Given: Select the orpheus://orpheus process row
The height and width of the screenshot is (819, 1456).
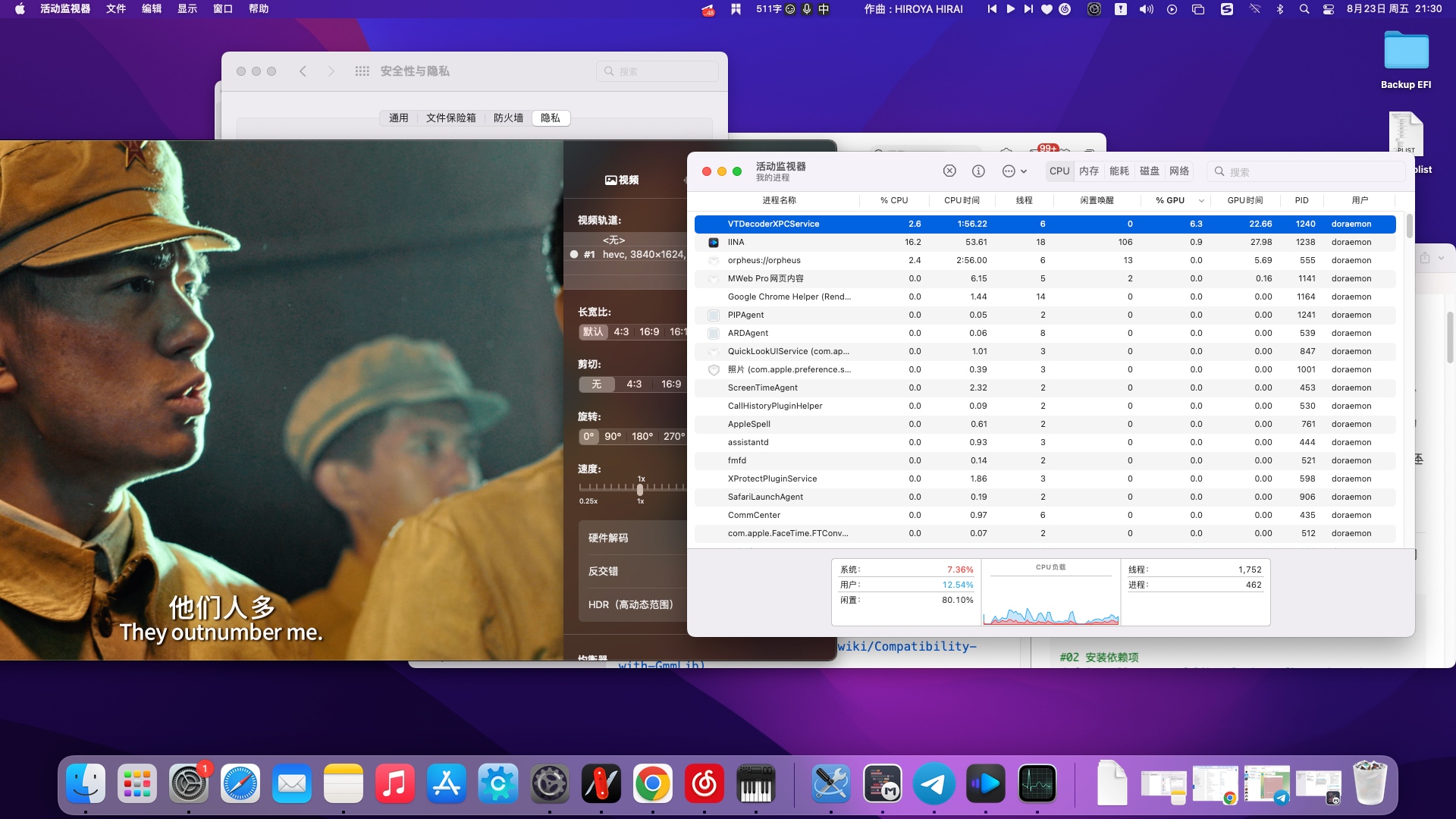Looking at the screenshot, I should 1045,260.
